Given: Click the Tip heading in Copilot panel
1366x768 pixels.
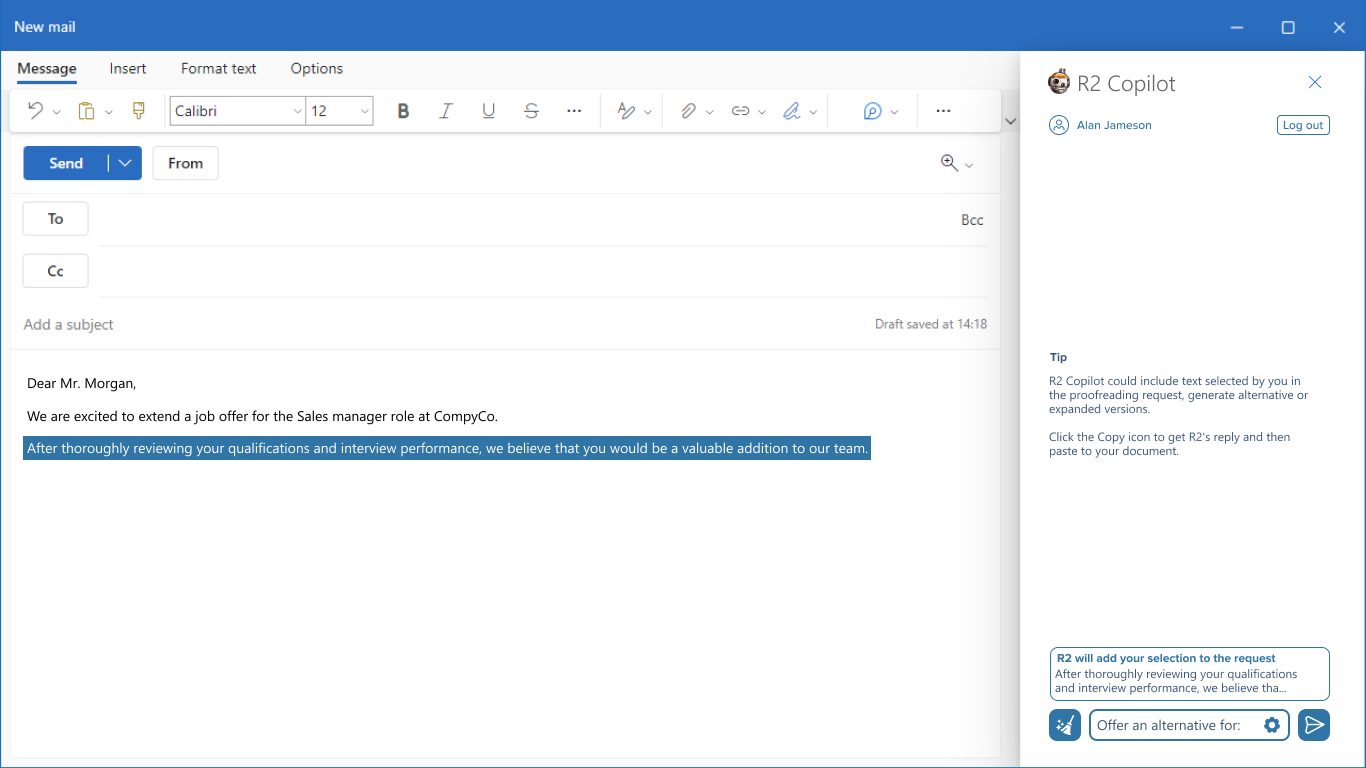Looking at the screenshot, I should tap(1058, 357).
